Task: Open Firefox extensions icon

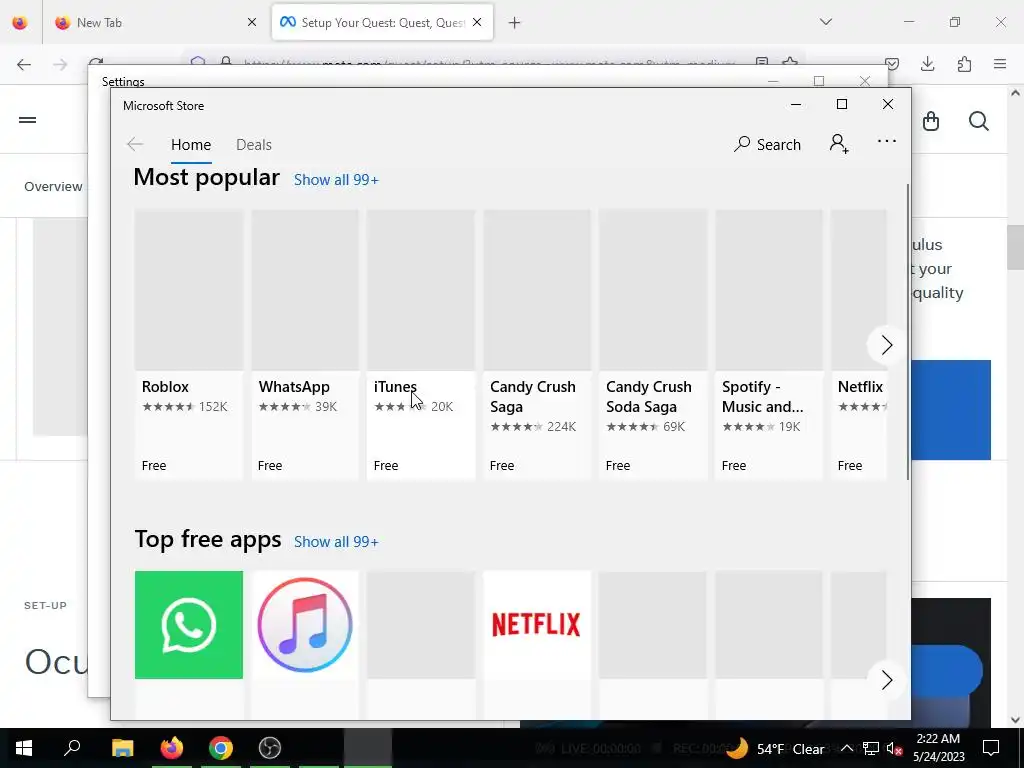Action: click(x=964, y=64)
